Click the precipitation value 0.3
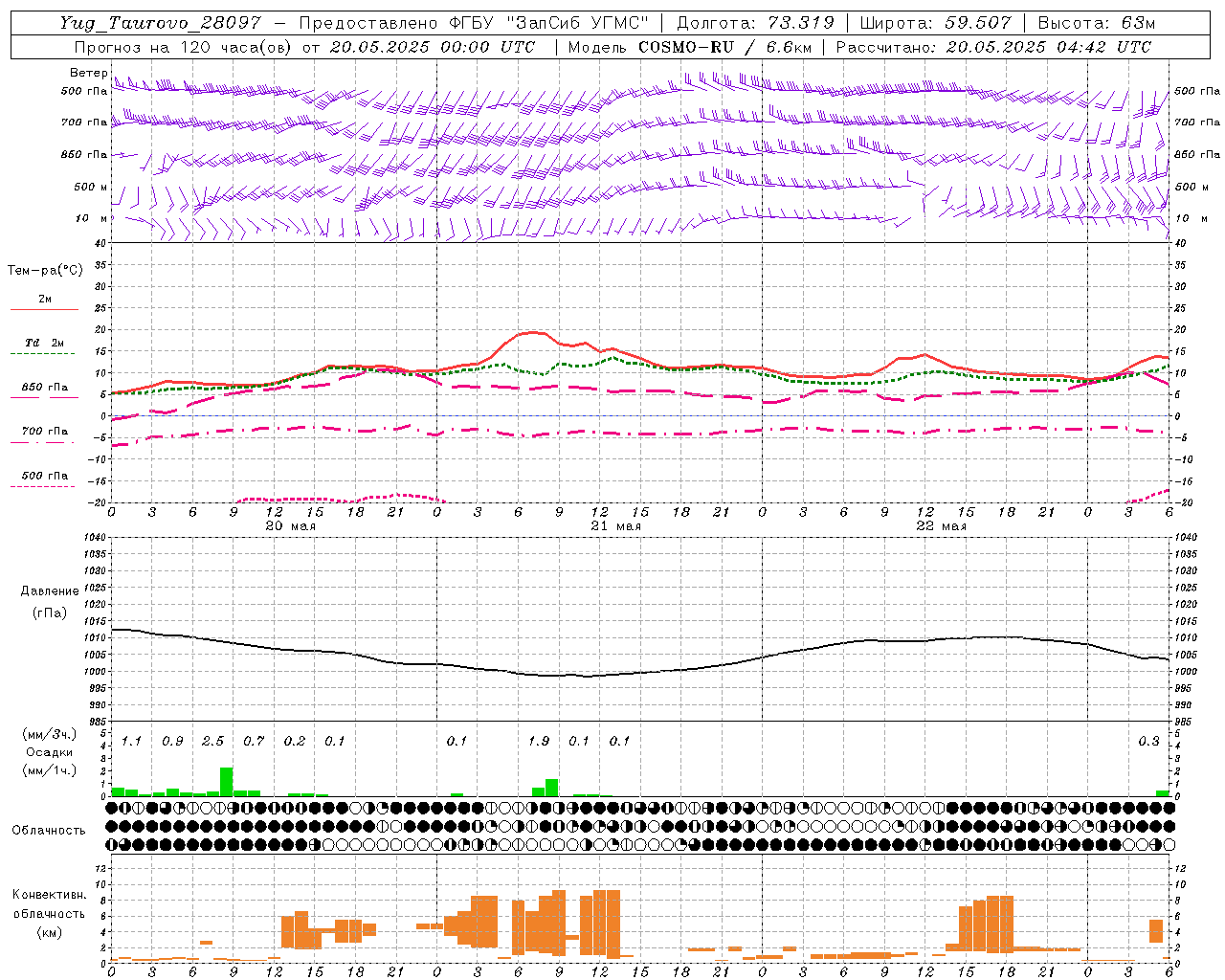Screen dimensions: 1225x980 (x=1148, y=742)
